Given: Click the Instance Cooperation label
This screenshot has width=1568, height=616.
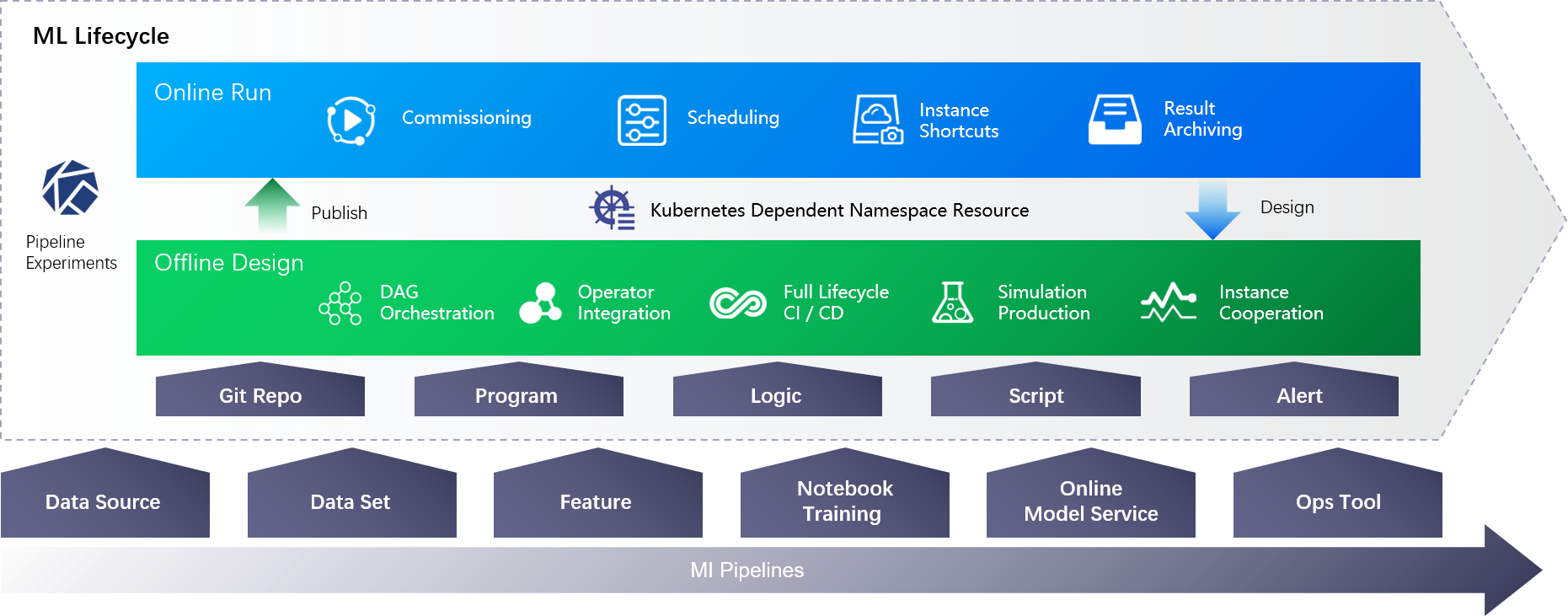Looking at the screenshot, I should tap(1271, 303).
